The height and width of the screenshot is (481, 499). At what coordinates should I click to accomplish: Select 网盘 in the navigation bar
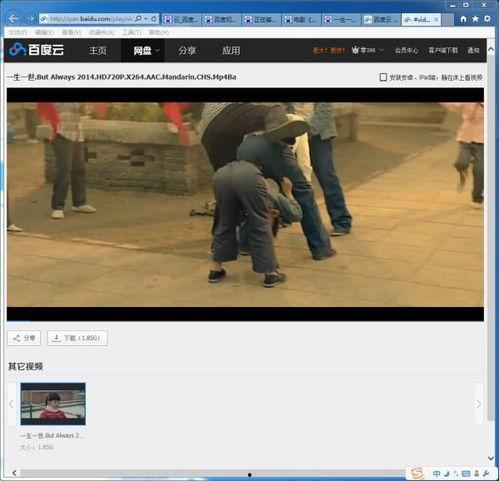pos(143,50)
